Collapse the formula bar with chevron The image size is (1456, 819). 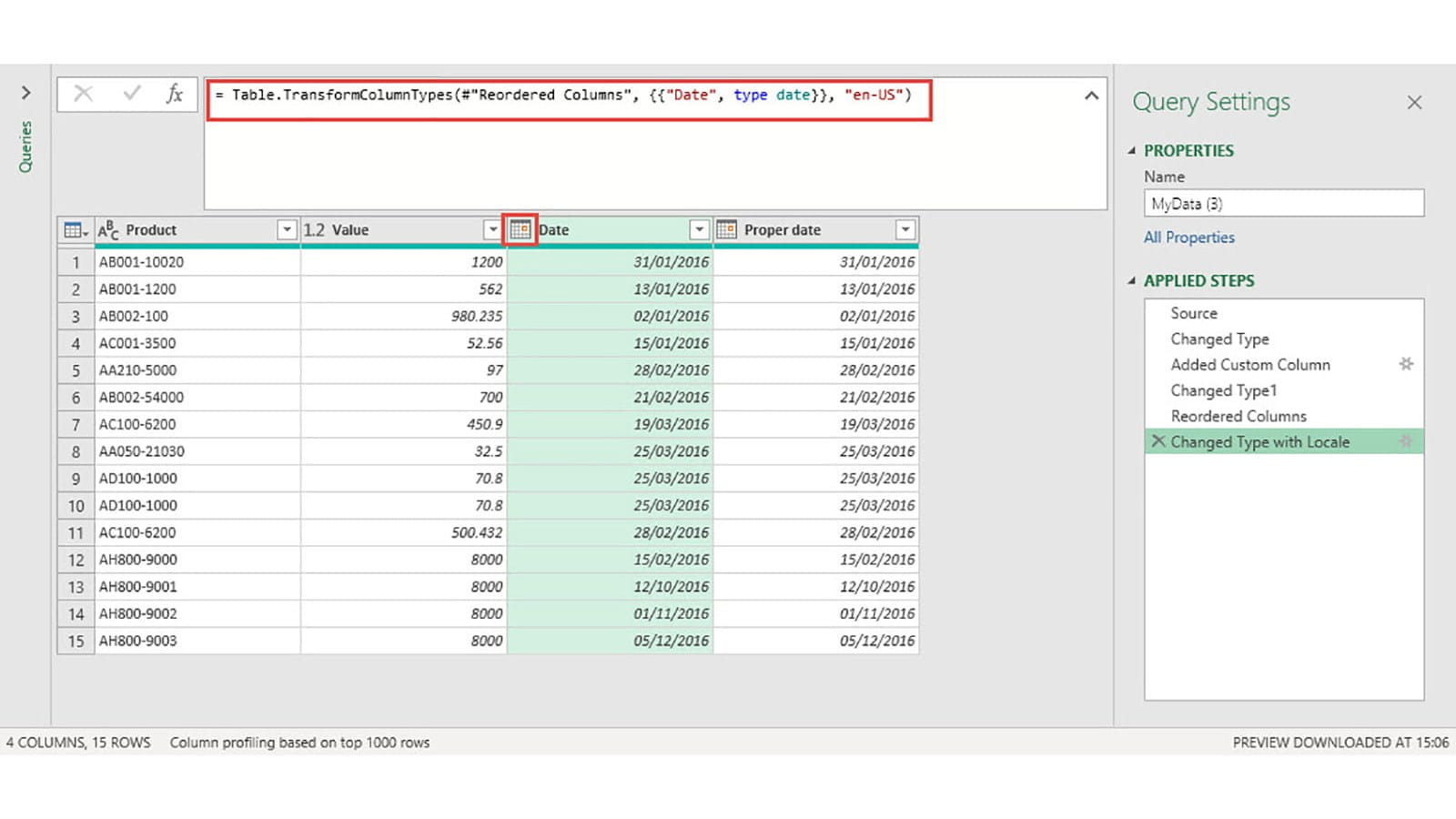1091,96
